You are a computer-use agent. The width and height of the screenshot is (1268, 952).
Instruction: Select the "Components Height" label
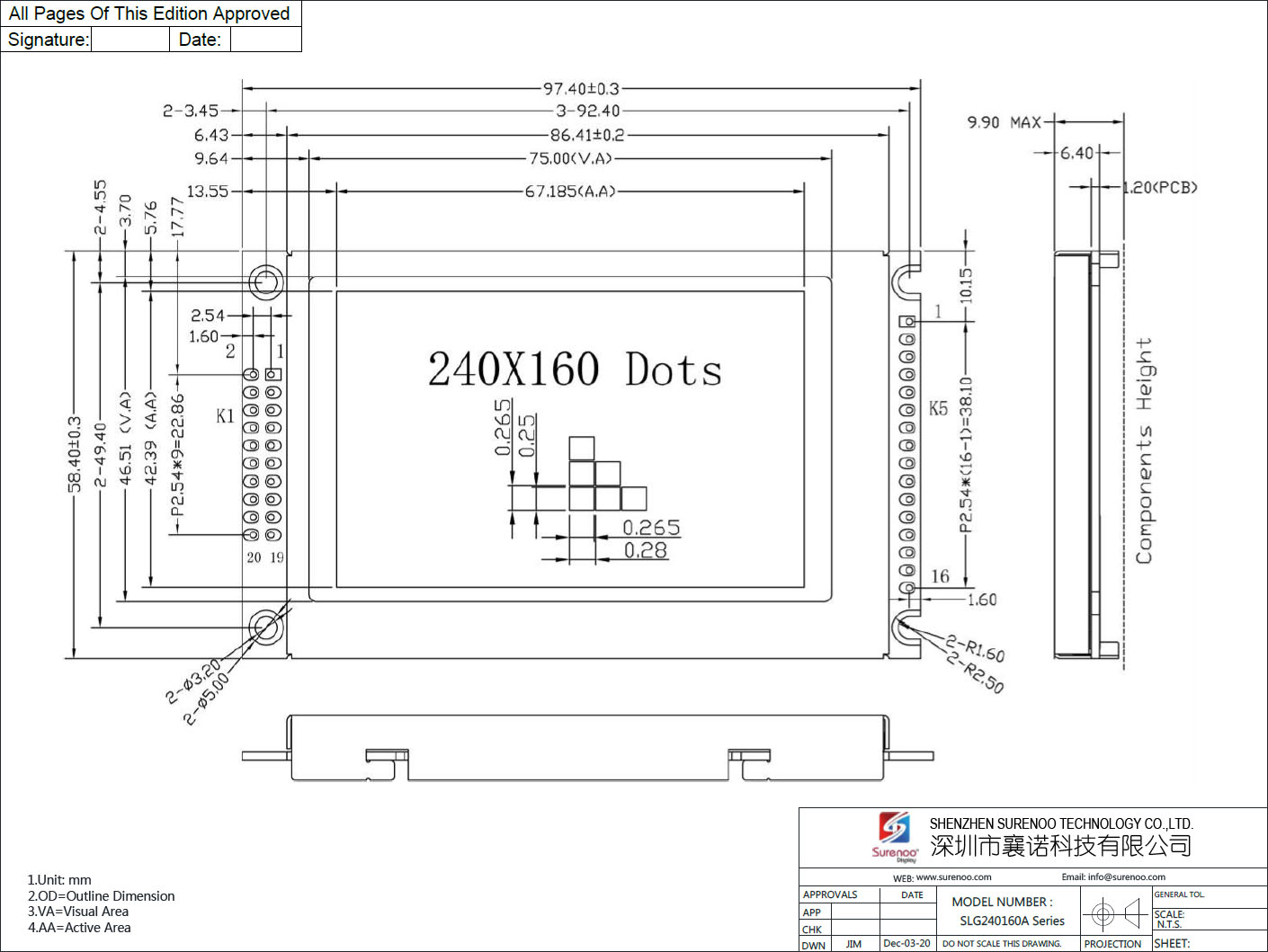pos(1144,450)
